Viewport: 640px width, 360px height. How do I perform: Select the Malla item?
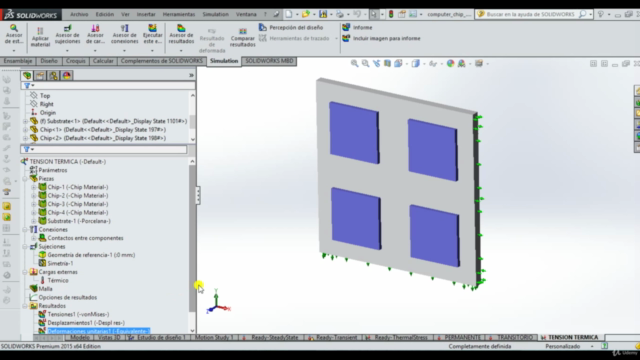click(45, 289)
